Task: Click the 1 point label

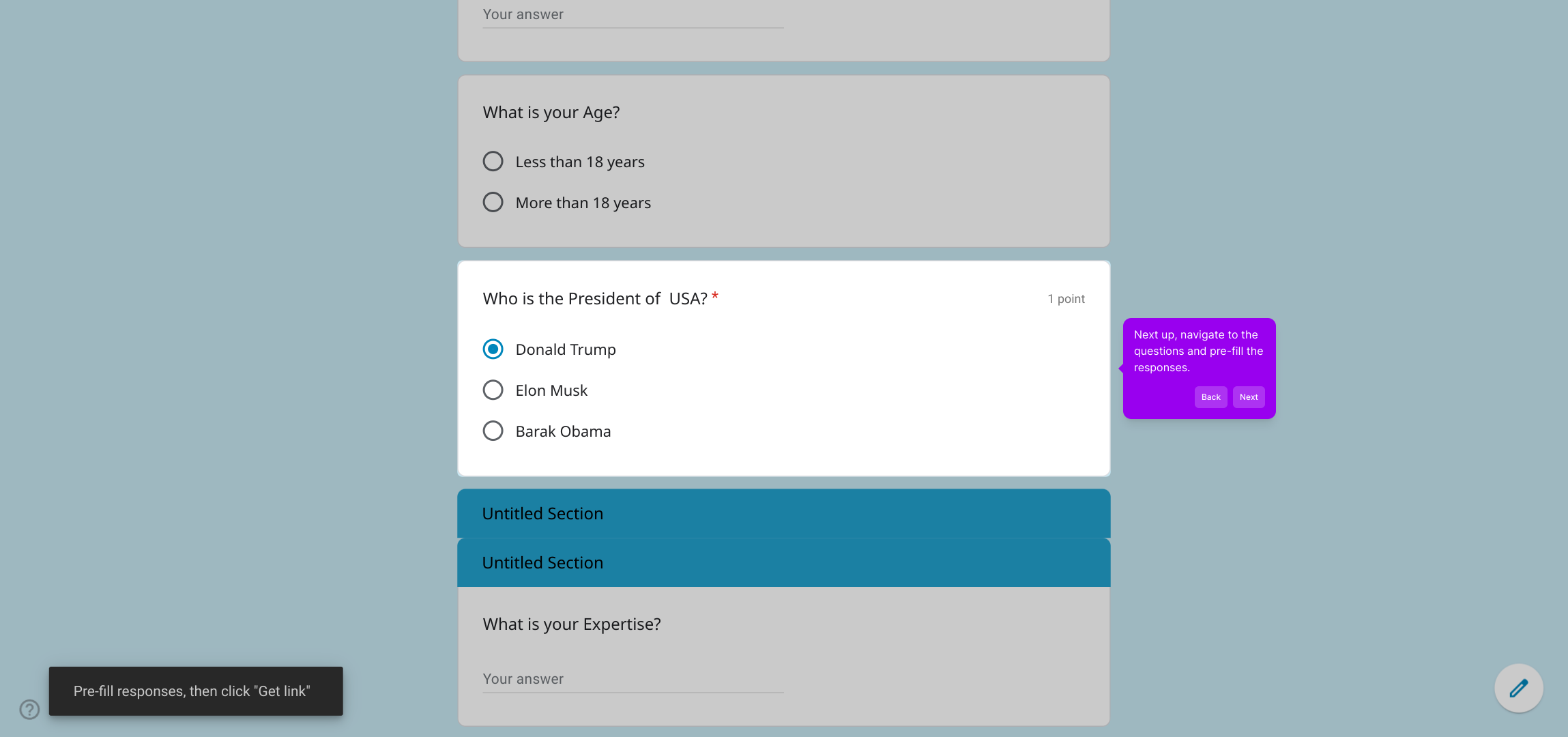Action: [1066, 299]
